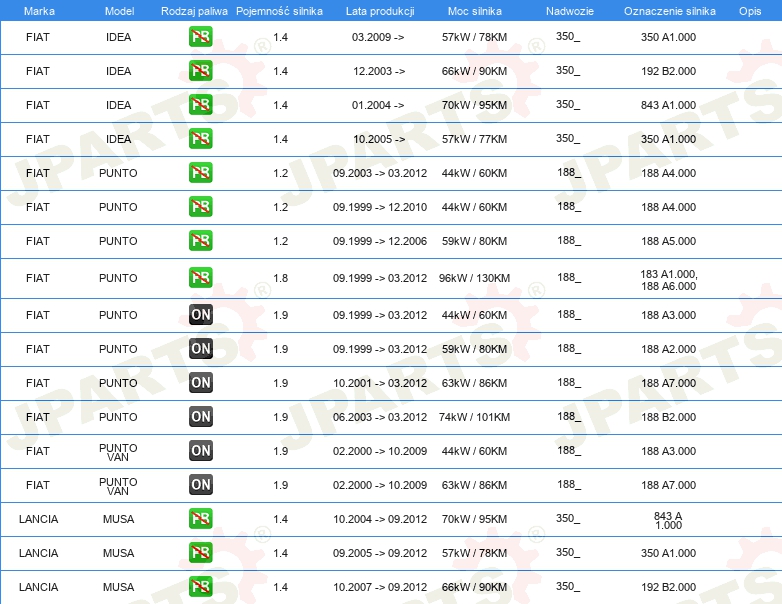Click ON diesel icon for PUNTO VAN 44kW / 60KM

click(200, 450)
